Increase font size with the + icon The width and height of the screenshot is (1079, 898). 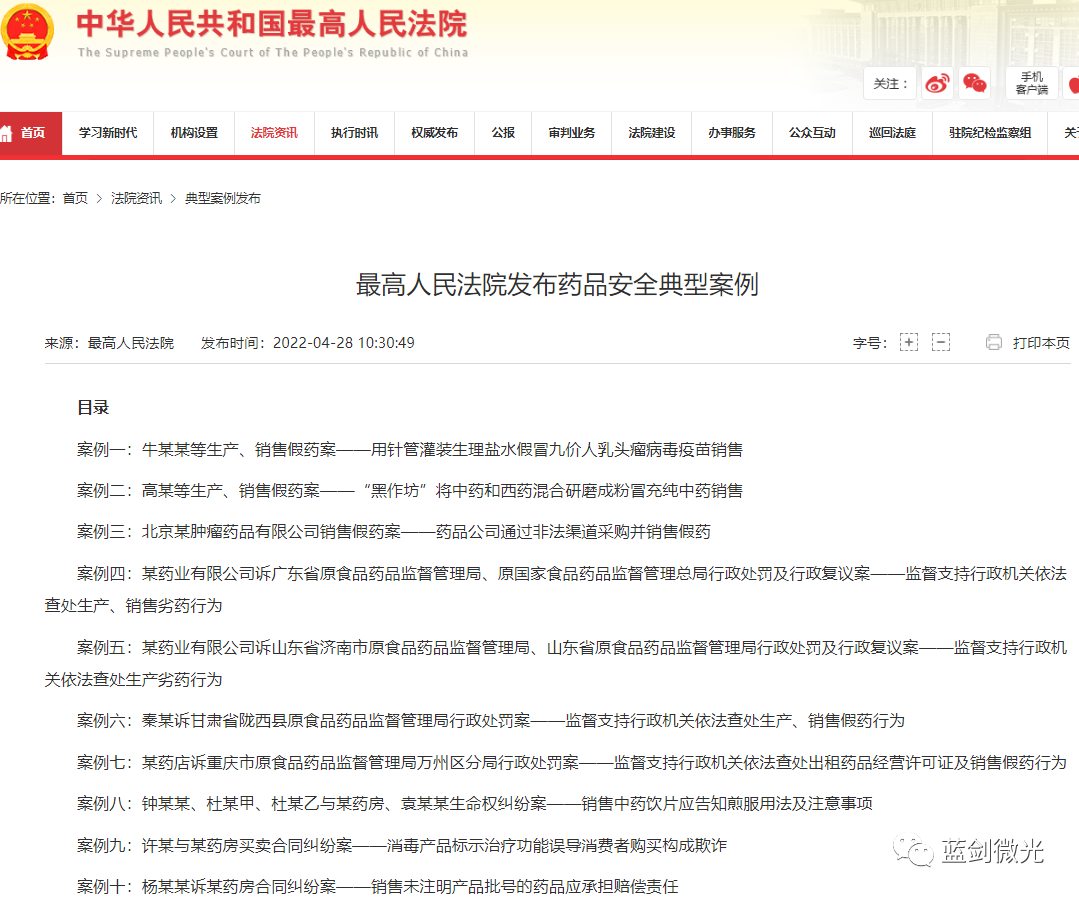coord(908,342)
